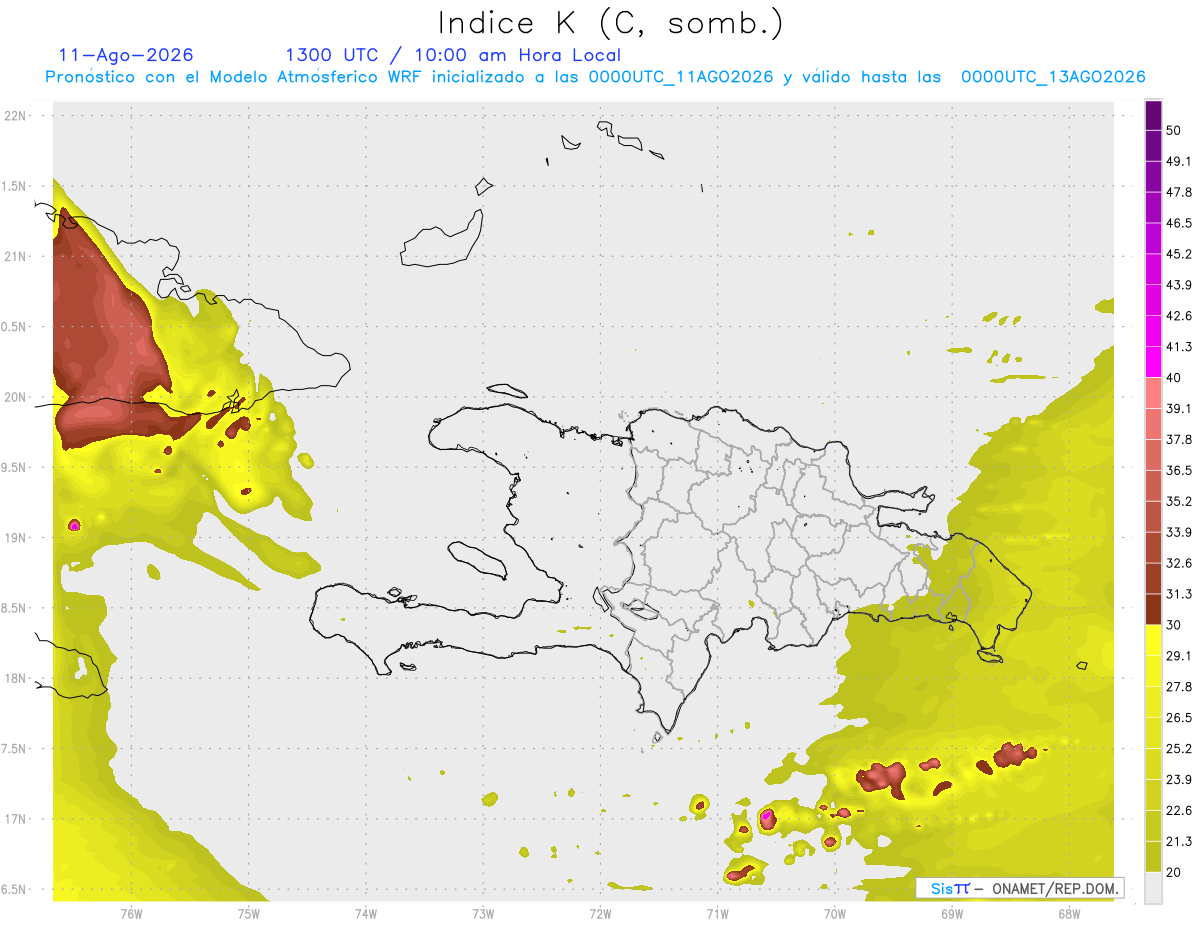Select colorbar value "42.6"
The image size is (1200, 927).
tap(1179, 316)
